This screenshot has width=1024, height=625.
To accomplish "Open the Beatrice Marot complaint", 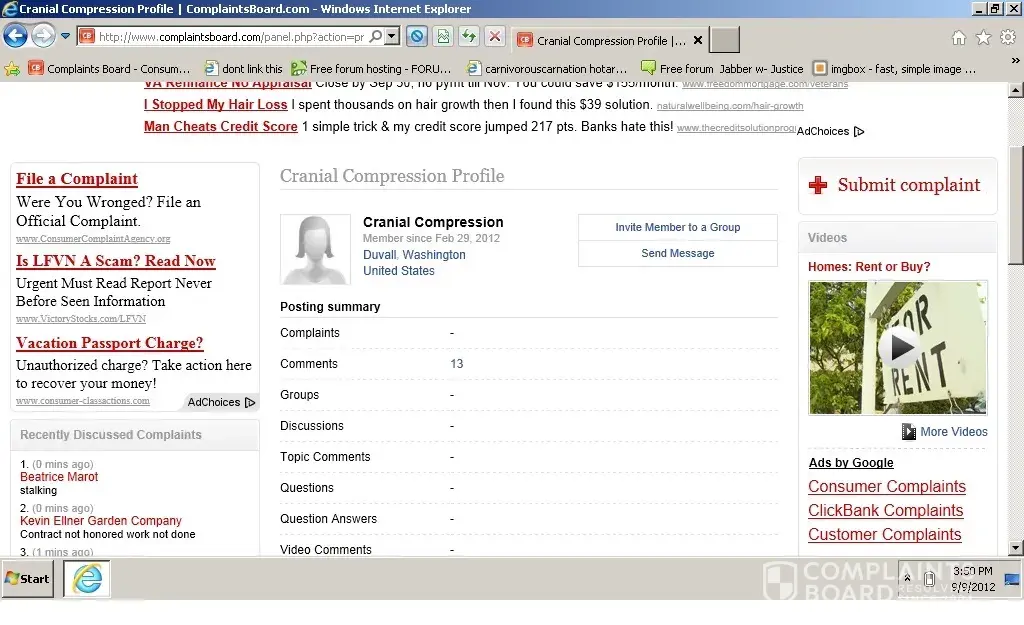I will click(x=59, y=477).
